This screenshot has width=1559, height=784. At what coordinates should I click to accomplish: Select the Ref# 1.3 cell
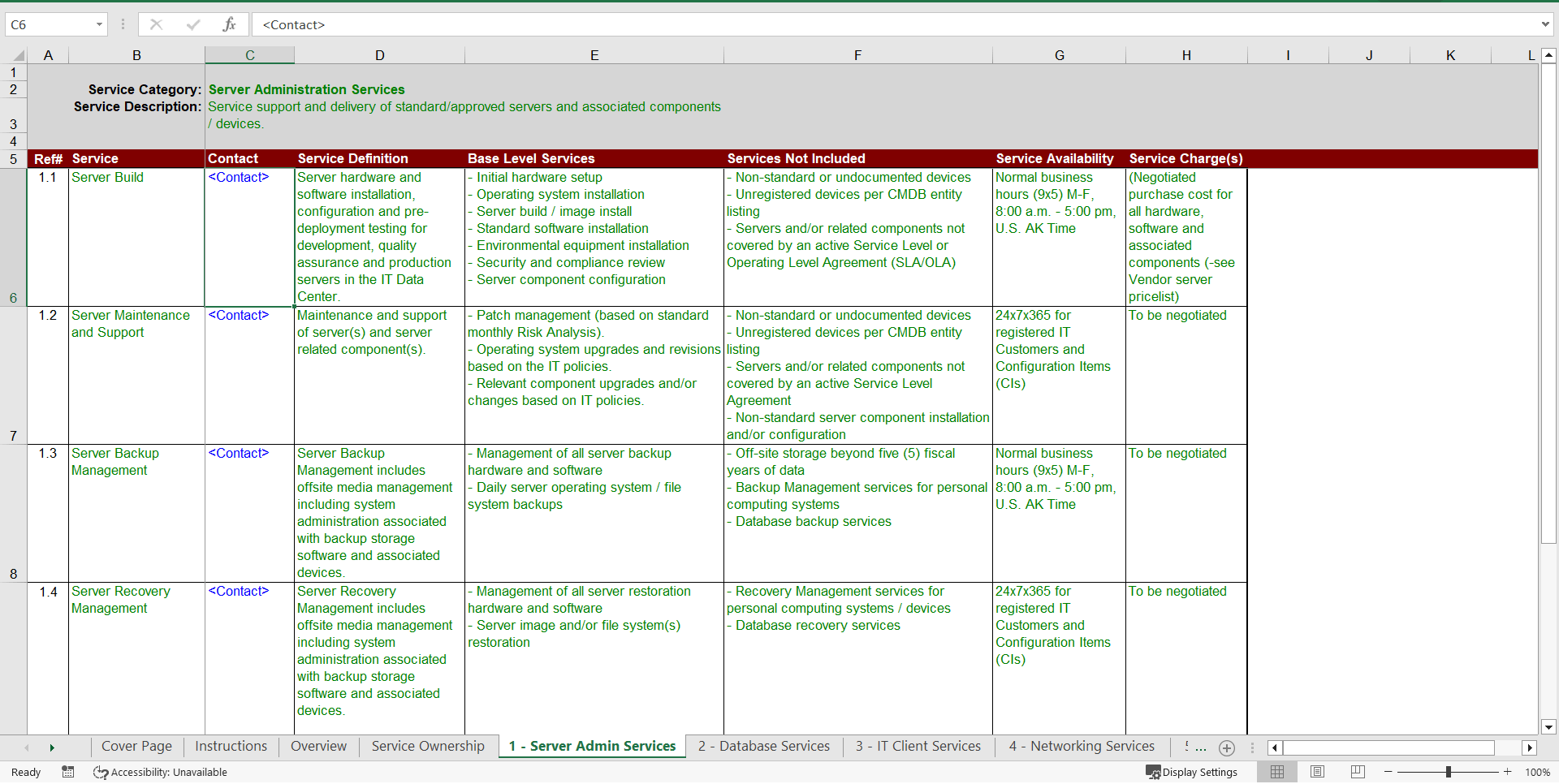click(x=48, y=513)
